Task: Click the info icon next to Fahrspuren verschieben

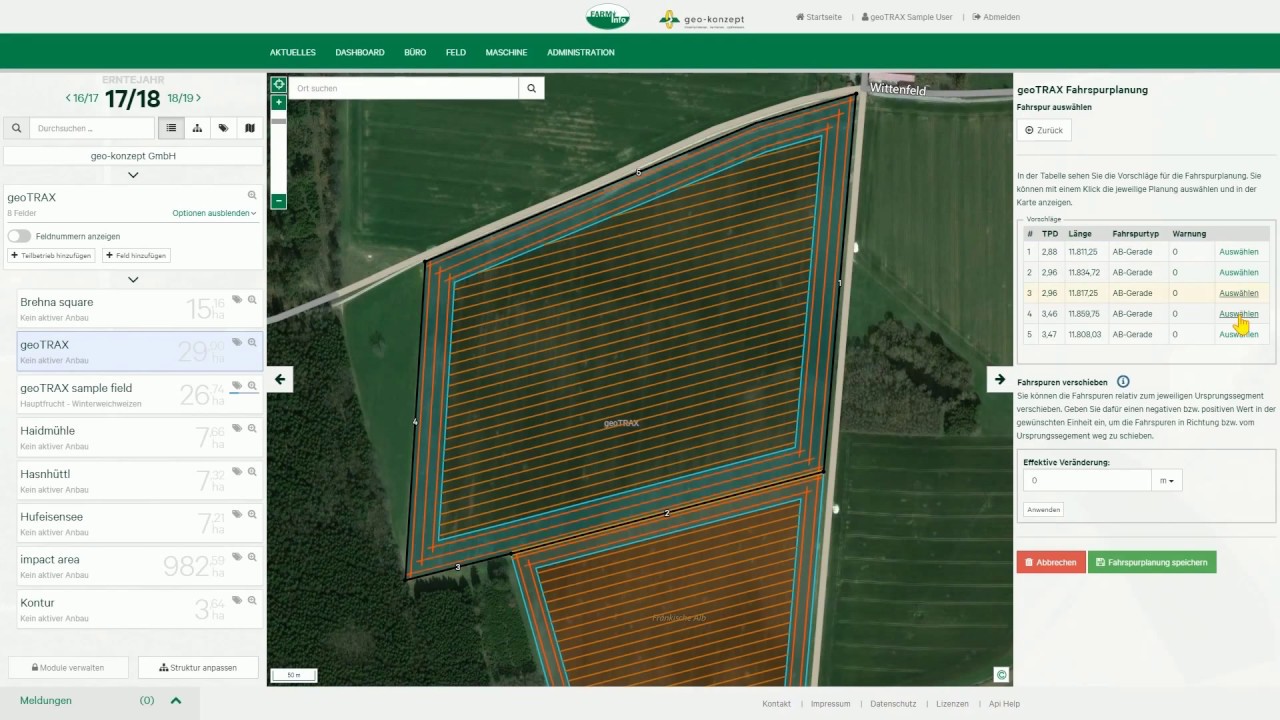Action: click(x=1123, y=382)
